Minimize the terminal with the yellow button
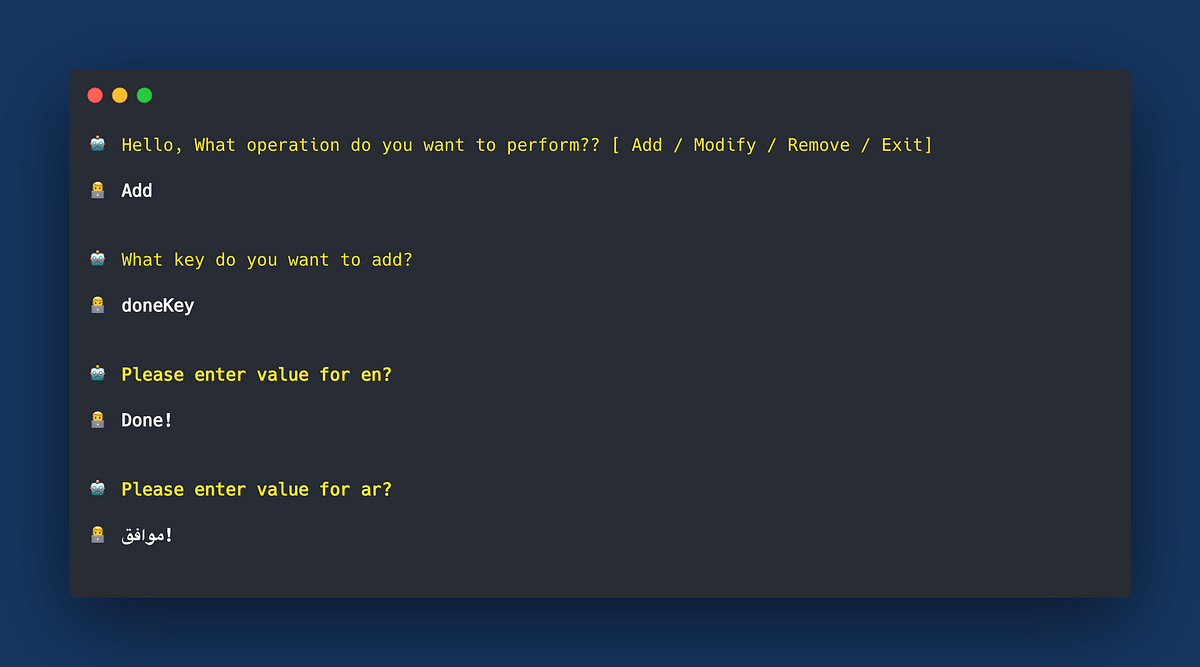 click(x=119, y=94)
